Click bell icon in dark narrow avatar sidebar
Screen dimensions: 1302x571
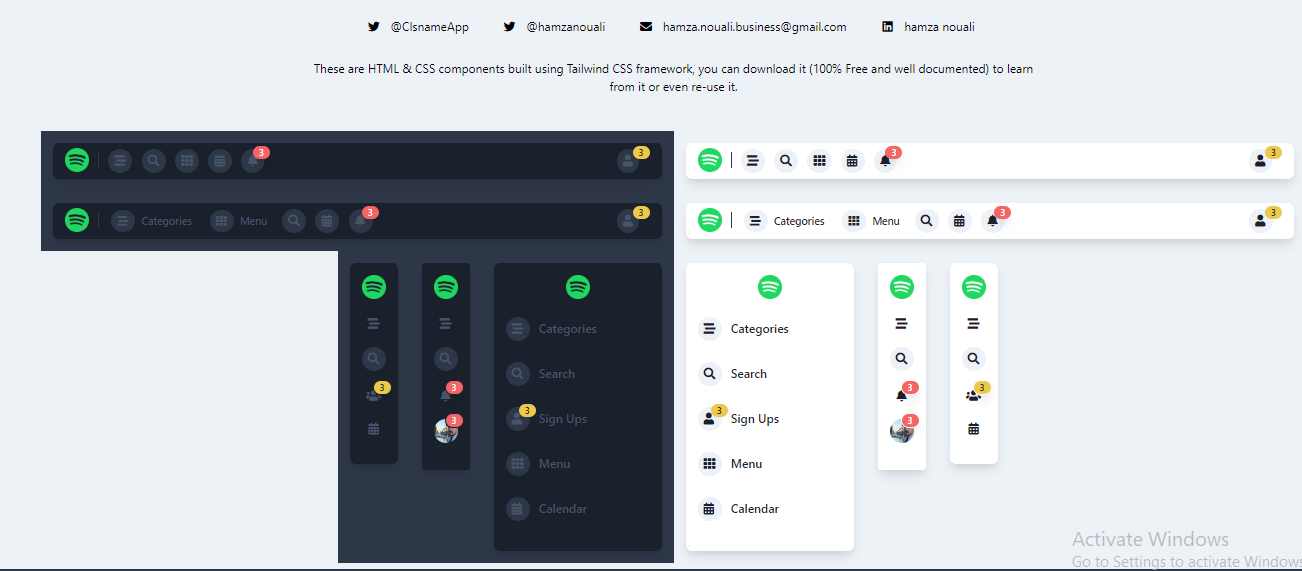pos(446,395)
